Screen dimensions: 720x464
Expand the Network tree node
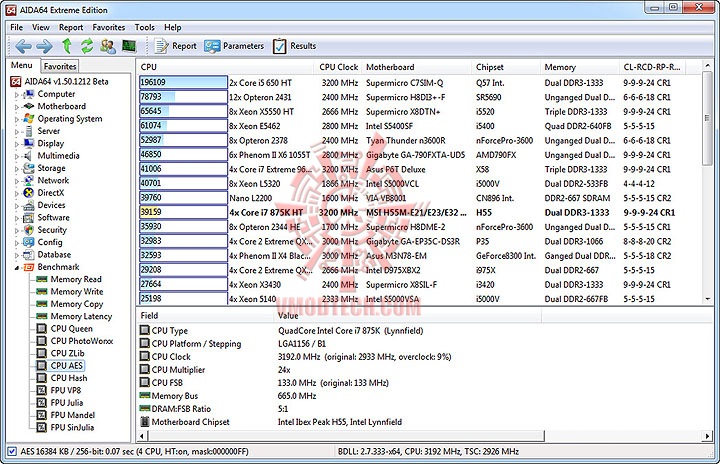click(x=17, y=181)
